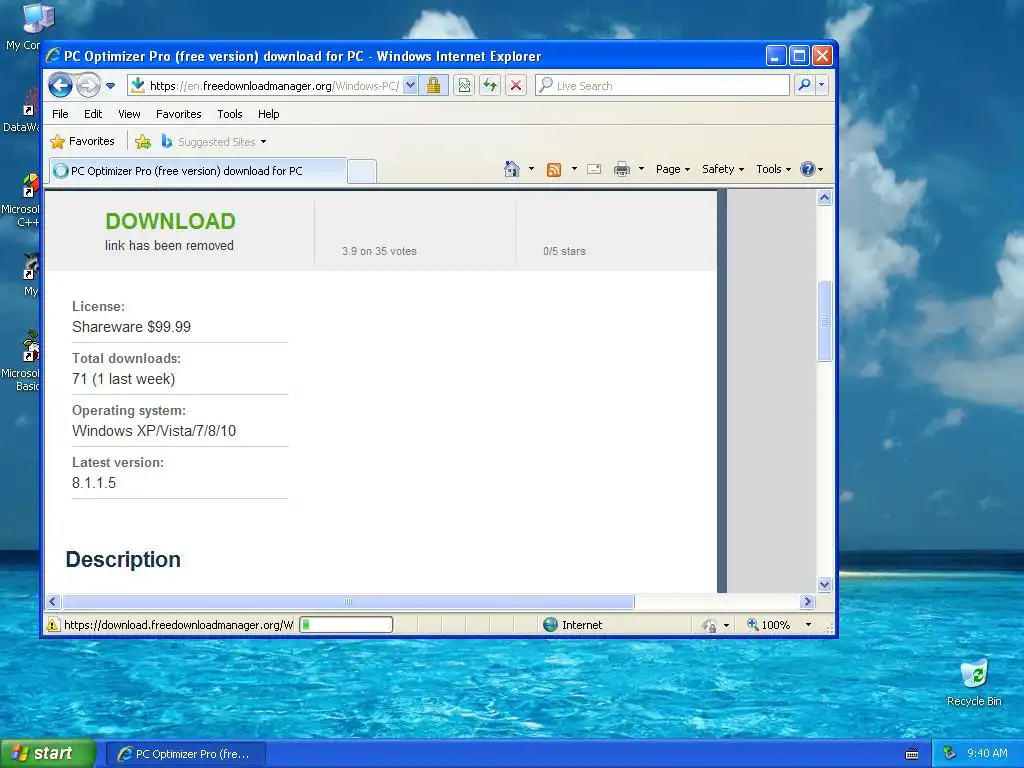The image size is (1024, 768).
Task: Click the on-screen keyboard tray icon
Action: point(912,754)
